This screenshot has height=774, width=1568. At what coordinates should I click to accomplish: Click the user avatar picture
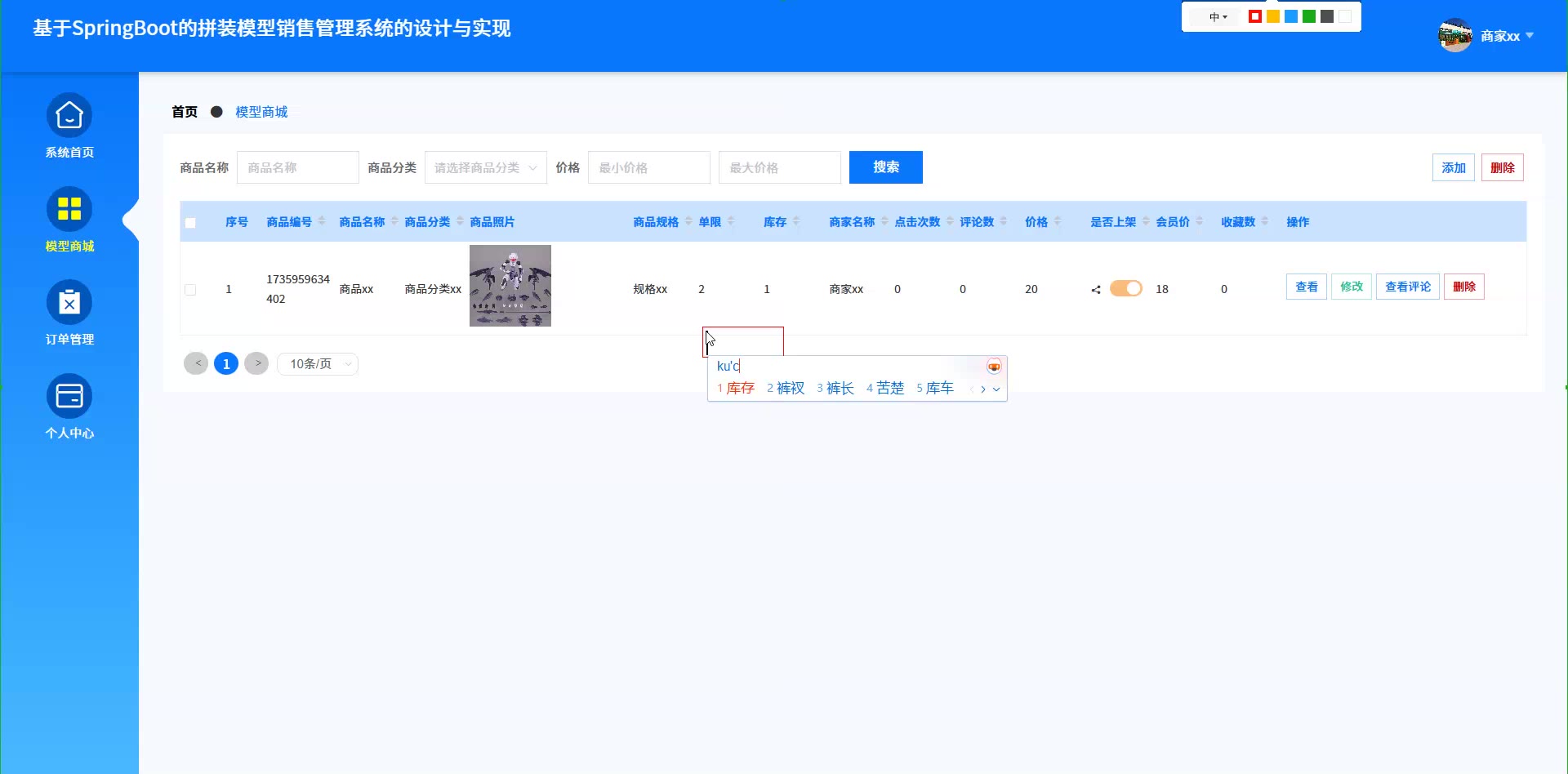point(1454,36)
